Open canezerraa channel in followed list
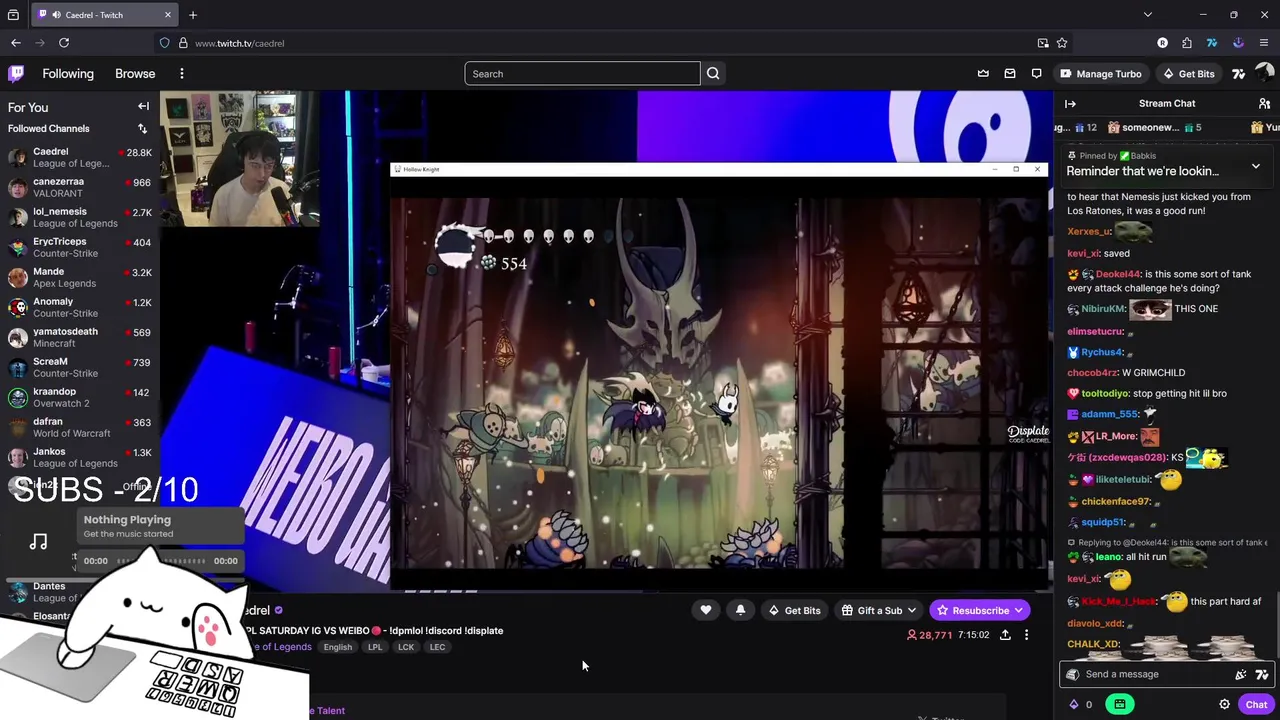Image resolution: width=1280 pixels, height=720 pixels. click(x=80, y=187)
